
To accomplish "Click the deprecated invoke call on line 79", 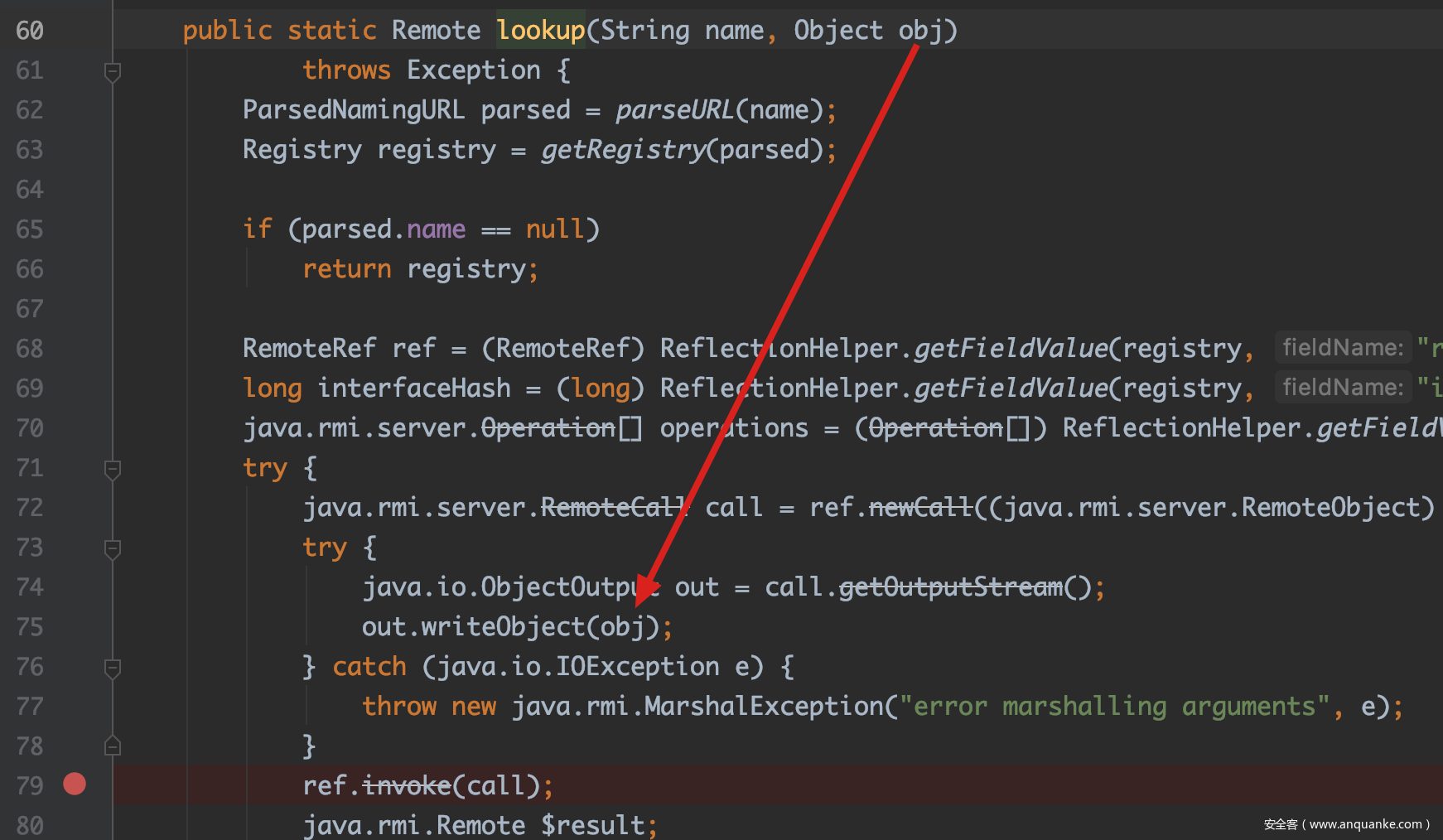I will coord(406,785).
